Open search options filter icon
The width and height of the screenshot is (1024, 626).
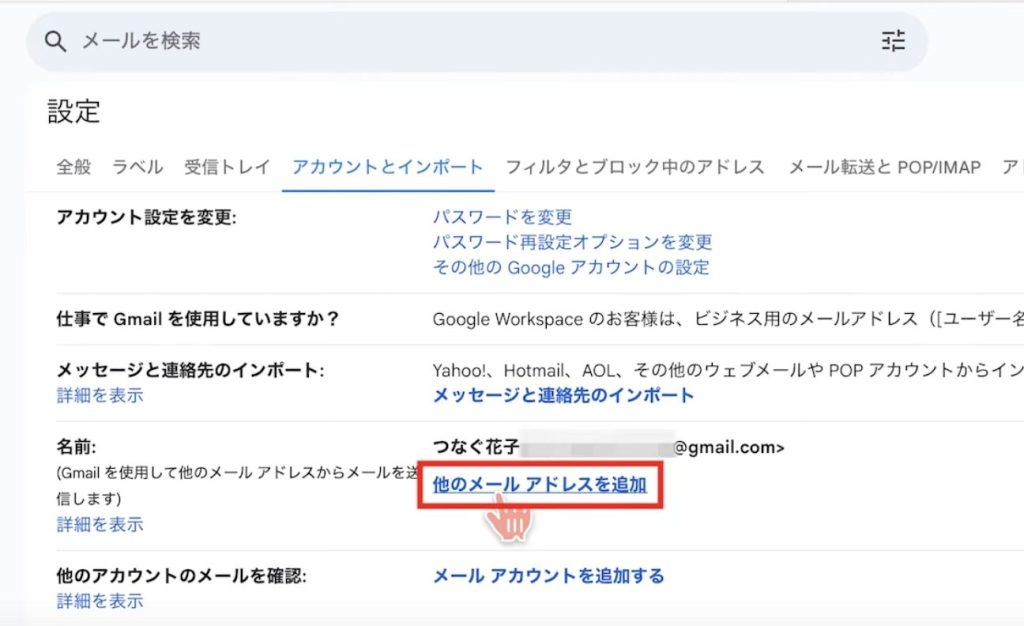coord(892,41)
